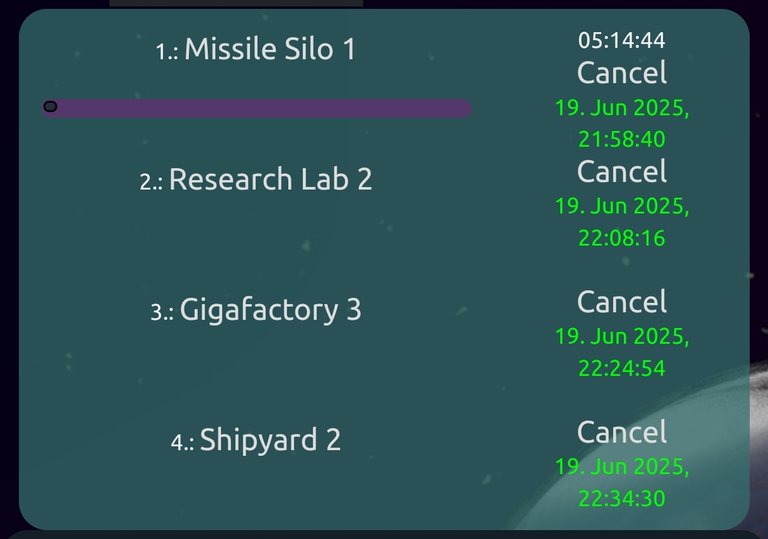Click queue number 4.: label
768x539 pixels.
pos(182,442)
